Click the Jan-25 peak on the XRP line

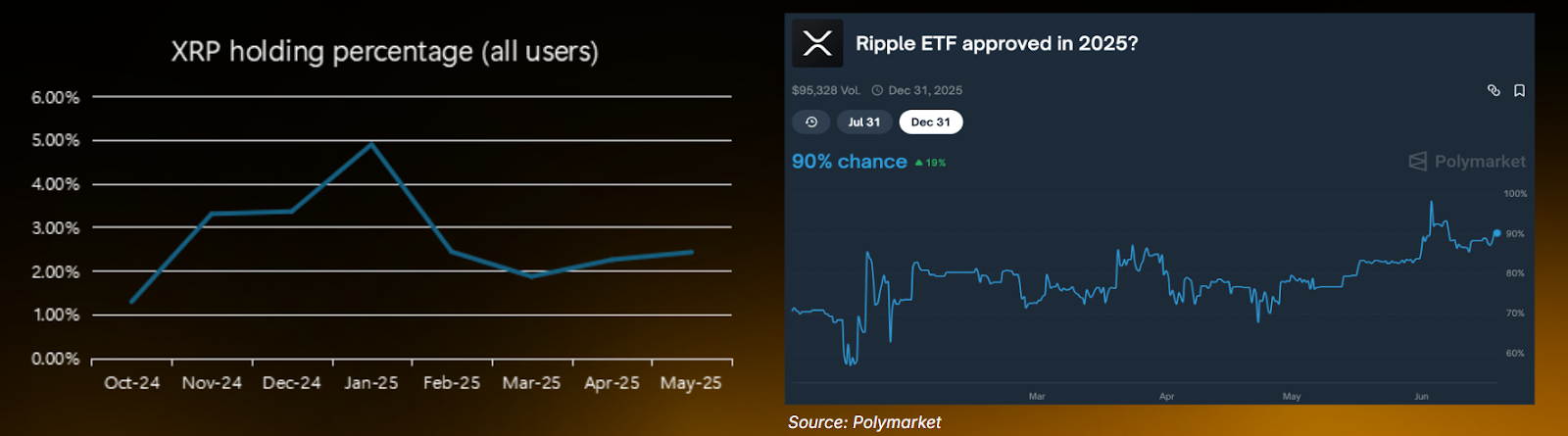coord(371,144)
